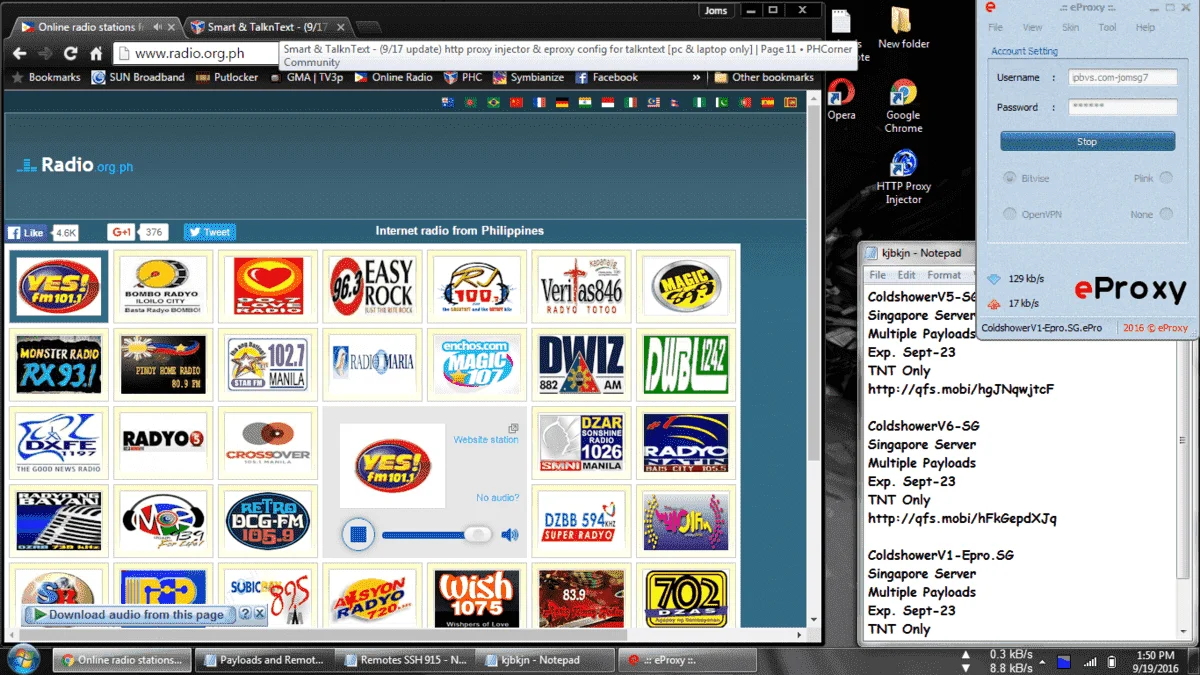
Task: Select the Indonesia flag language icon
Action: [x=607, y=102]
